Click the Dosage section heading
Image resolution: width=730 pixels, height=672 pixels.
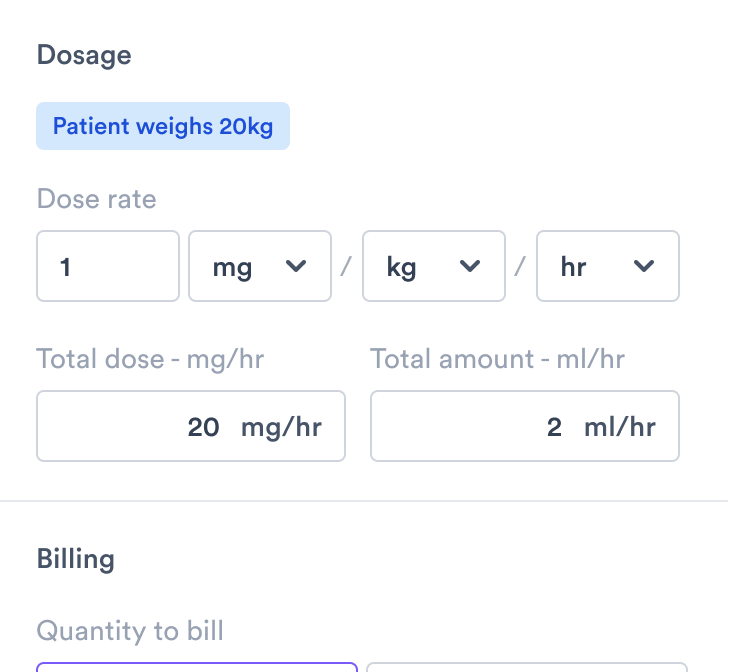[x=84, y=54]
